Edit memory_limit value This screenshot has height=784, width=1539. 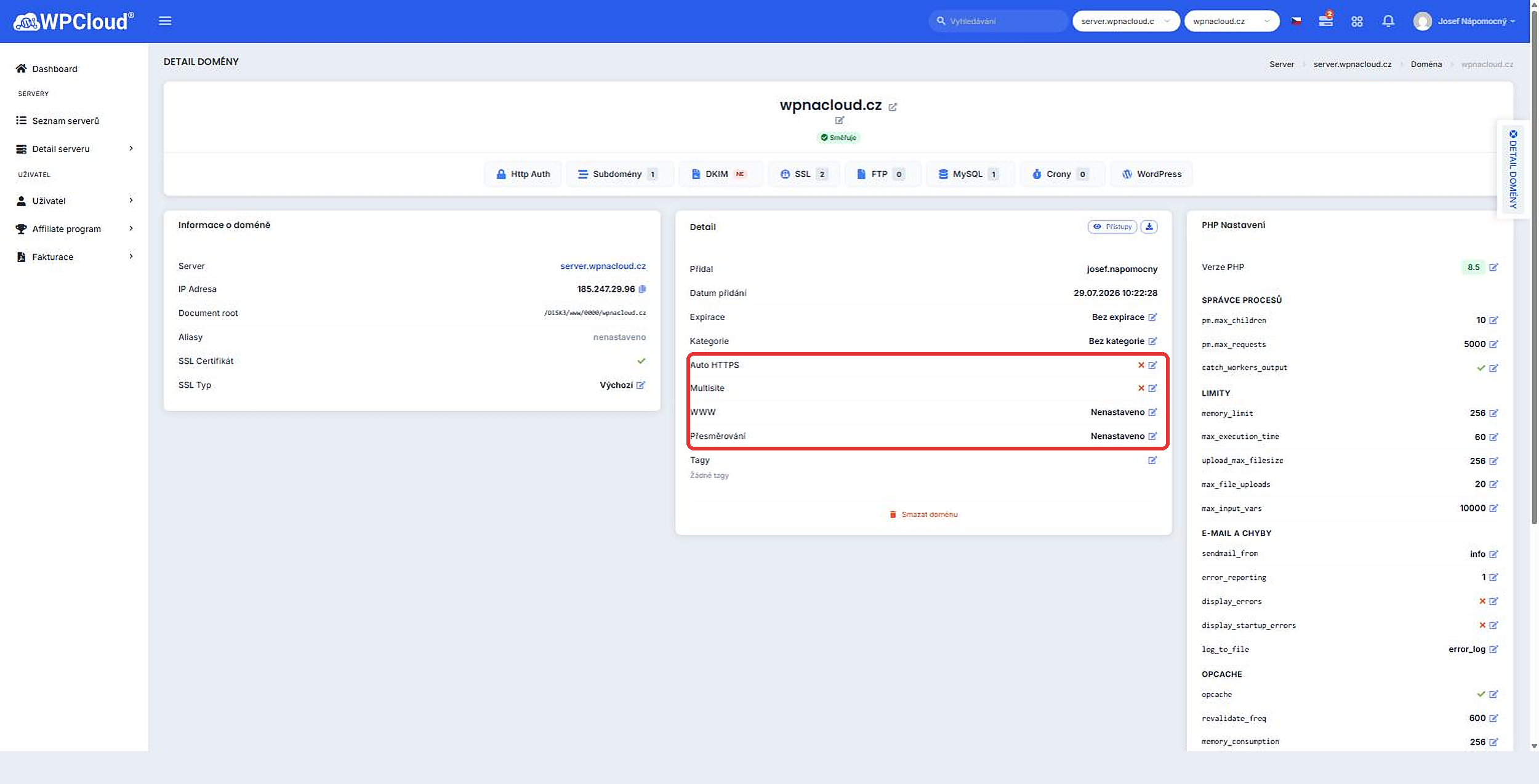coord(1494,414)
